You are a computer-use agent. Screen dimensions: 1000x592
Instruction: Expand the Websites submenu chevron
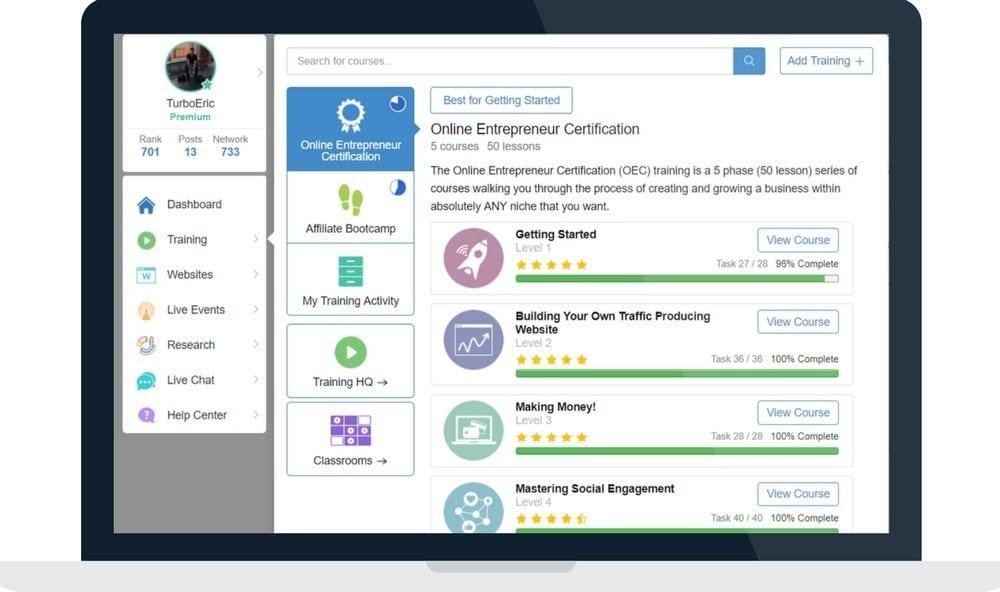click(256, 274)
